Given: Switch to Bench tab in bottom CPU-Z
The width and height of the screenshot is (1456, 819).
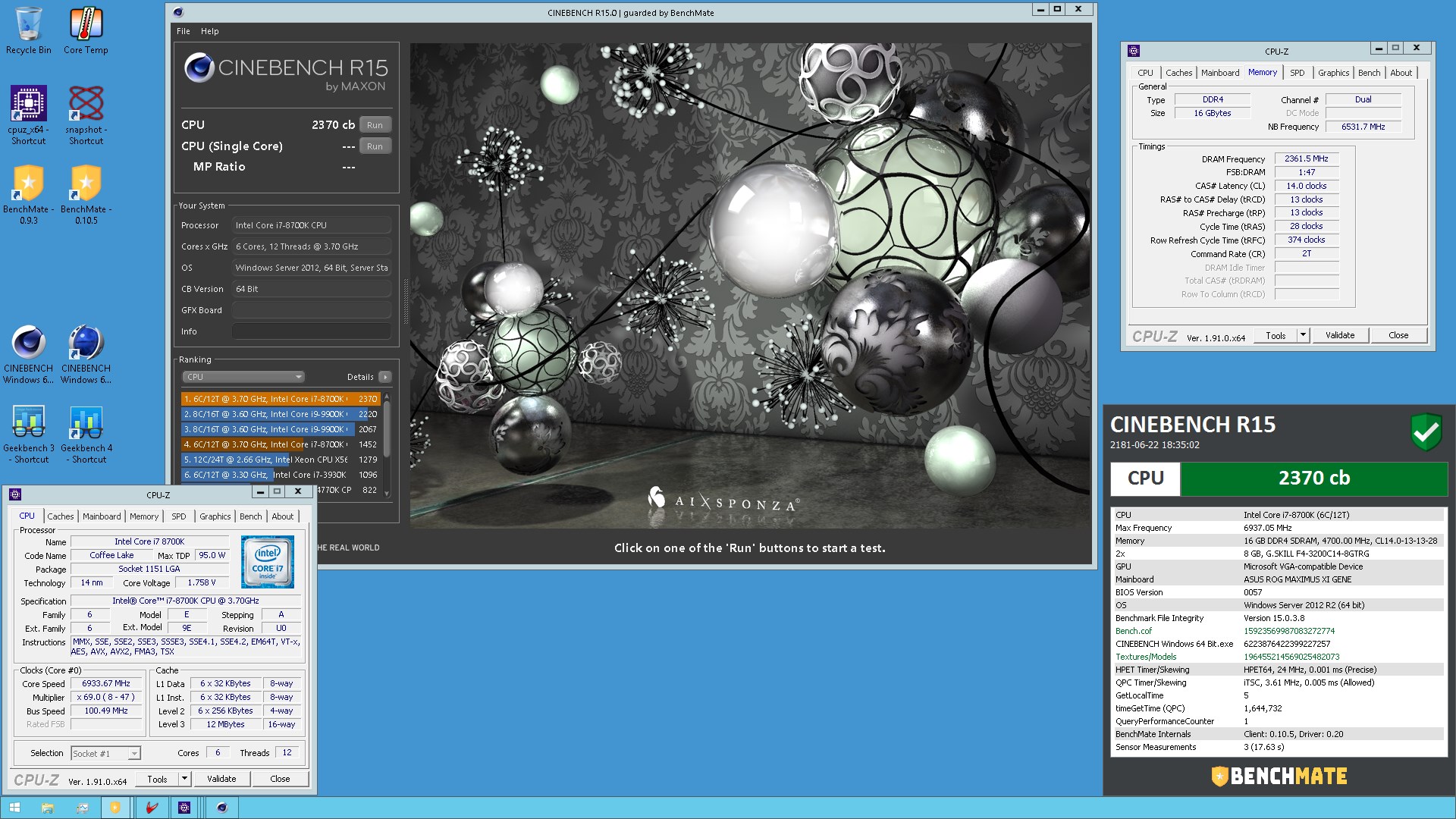Looking at the screenshot, I should coord(250,516).
